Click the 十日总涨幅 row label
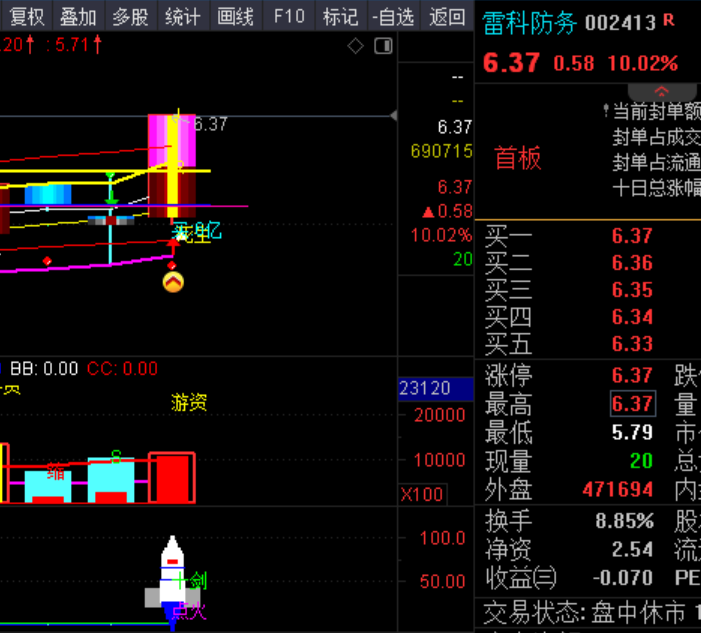701x633 pixels. point(656,188)
